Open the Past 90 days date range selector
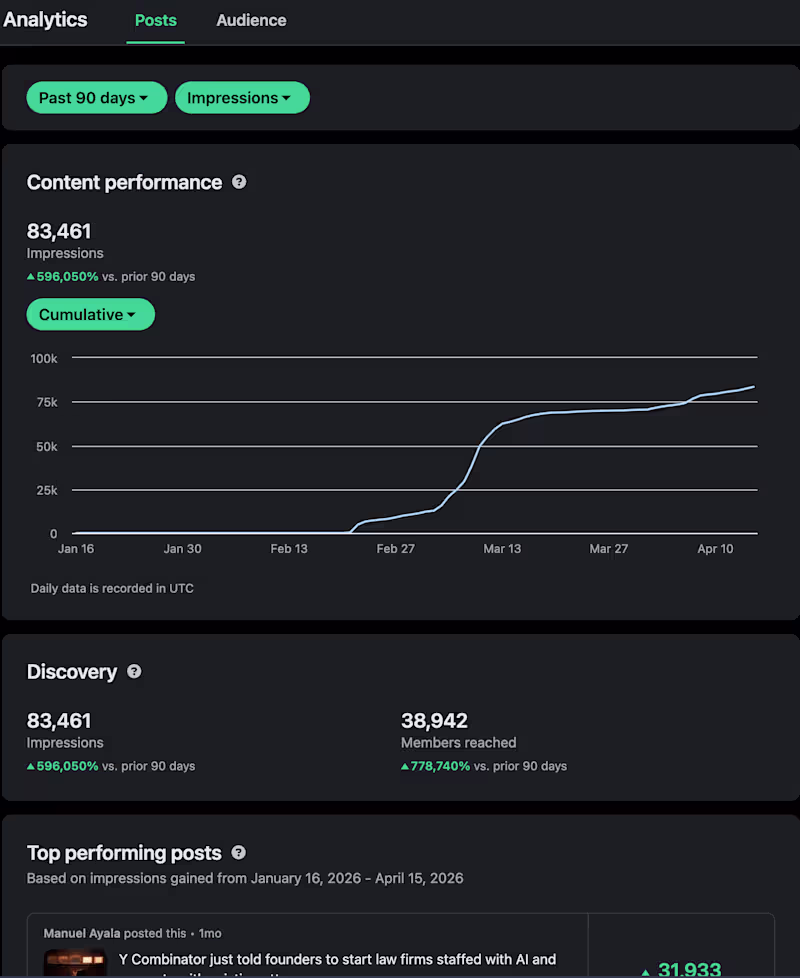This screenshot has width=800, height=978. 96,97
